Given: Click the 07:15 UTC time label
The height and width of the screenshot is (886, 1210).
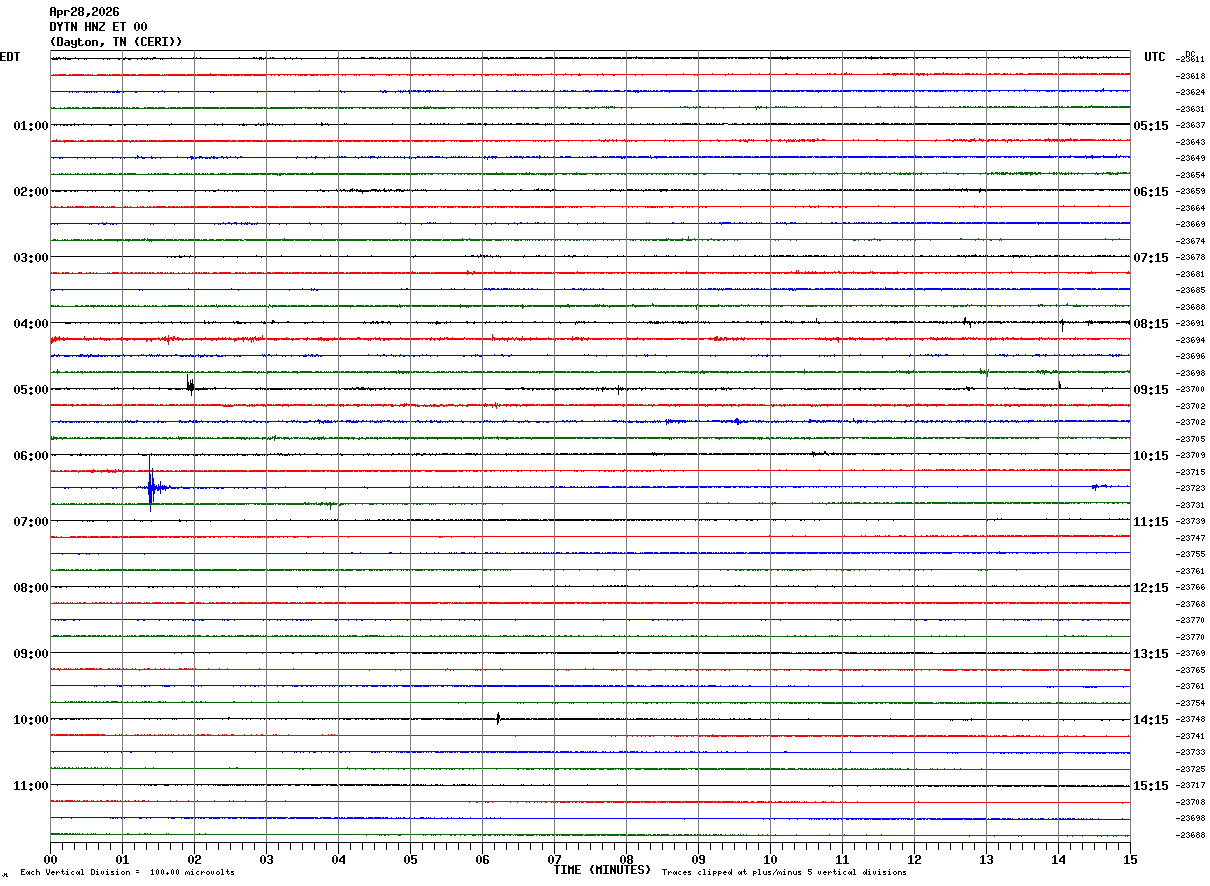Looking at the screenshot, I should point(1151,258).
